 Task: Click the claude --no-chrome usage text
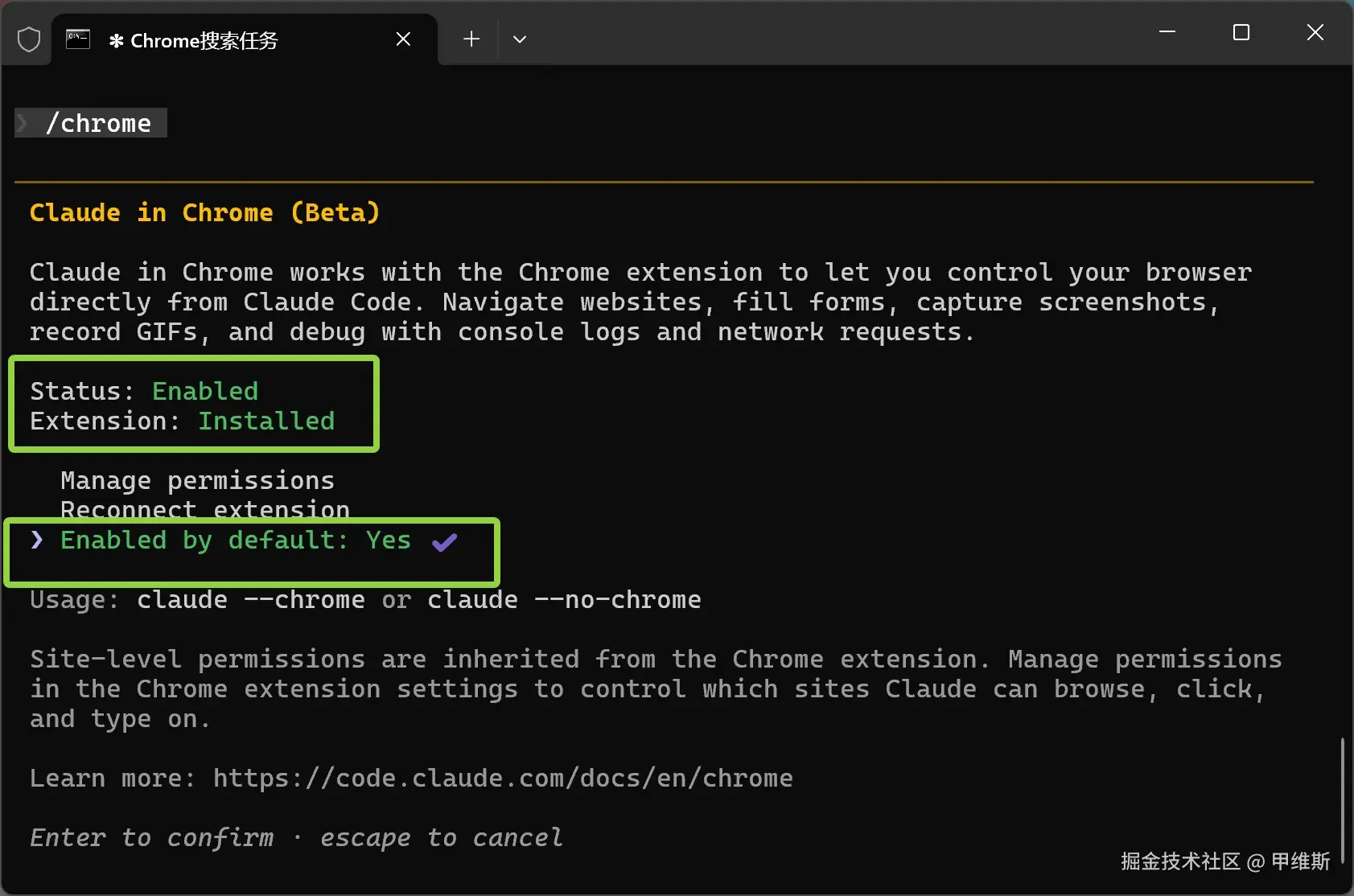(564, 600)
